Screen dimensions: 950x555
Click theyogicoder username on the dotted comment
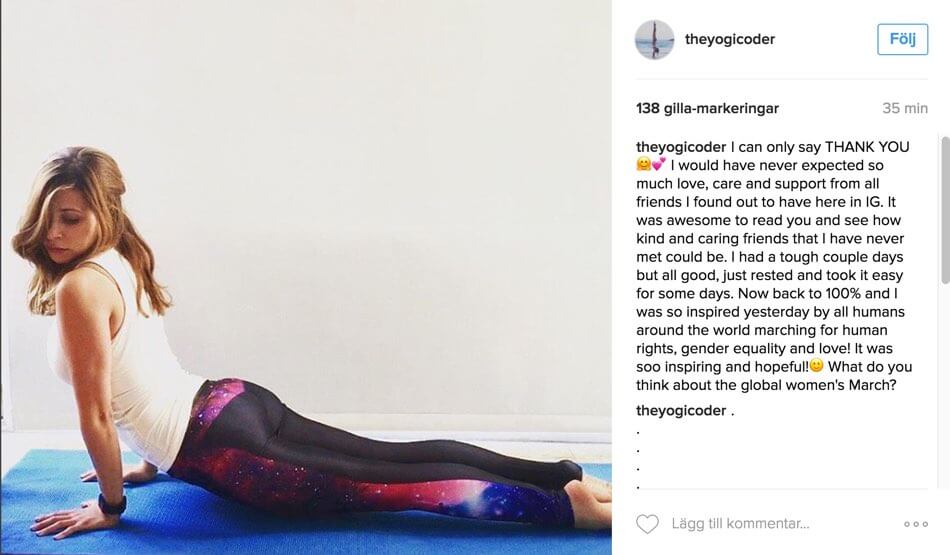point(681,411)
